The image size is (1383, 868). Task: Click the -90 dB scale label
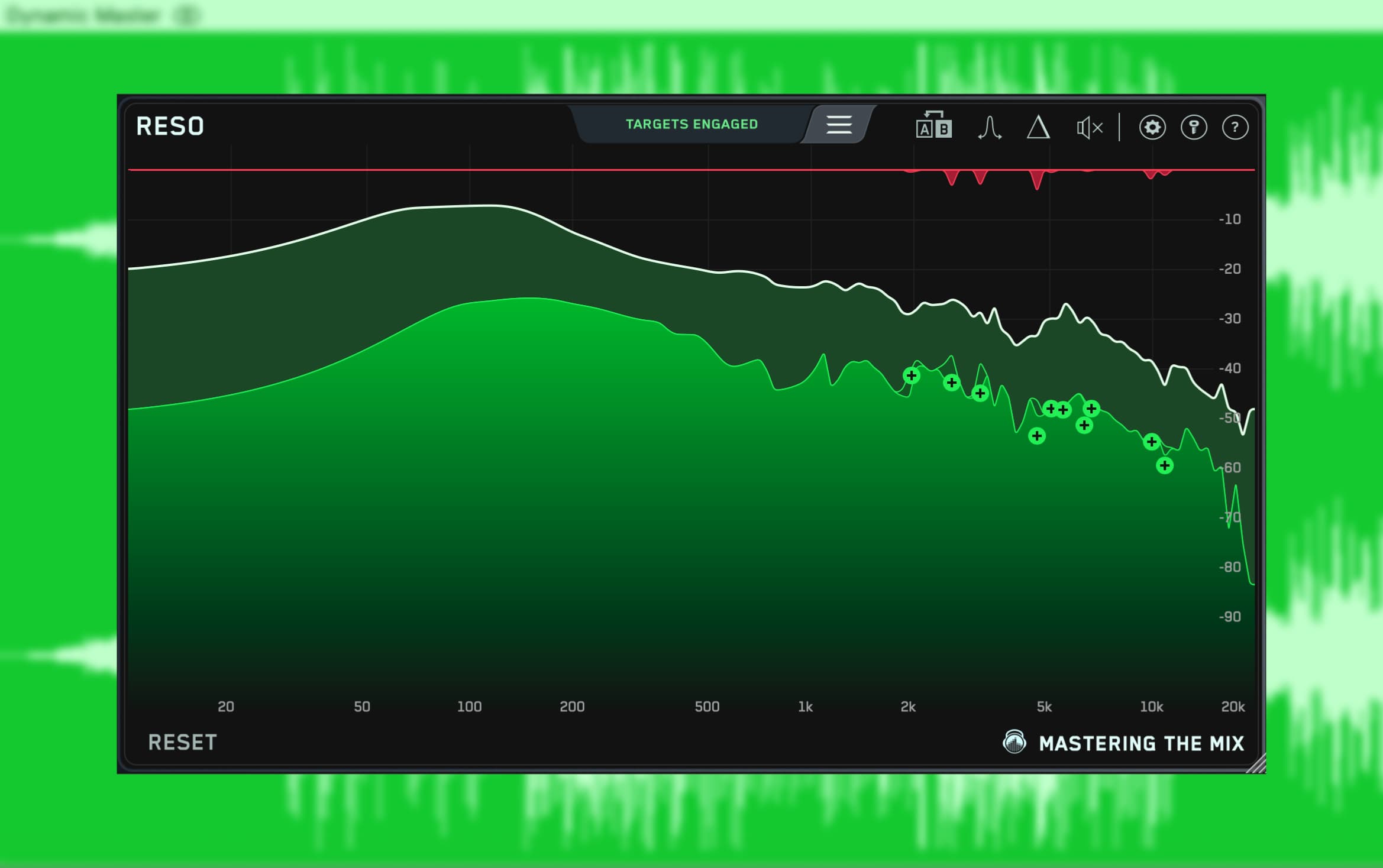[x=1230, y=617]
